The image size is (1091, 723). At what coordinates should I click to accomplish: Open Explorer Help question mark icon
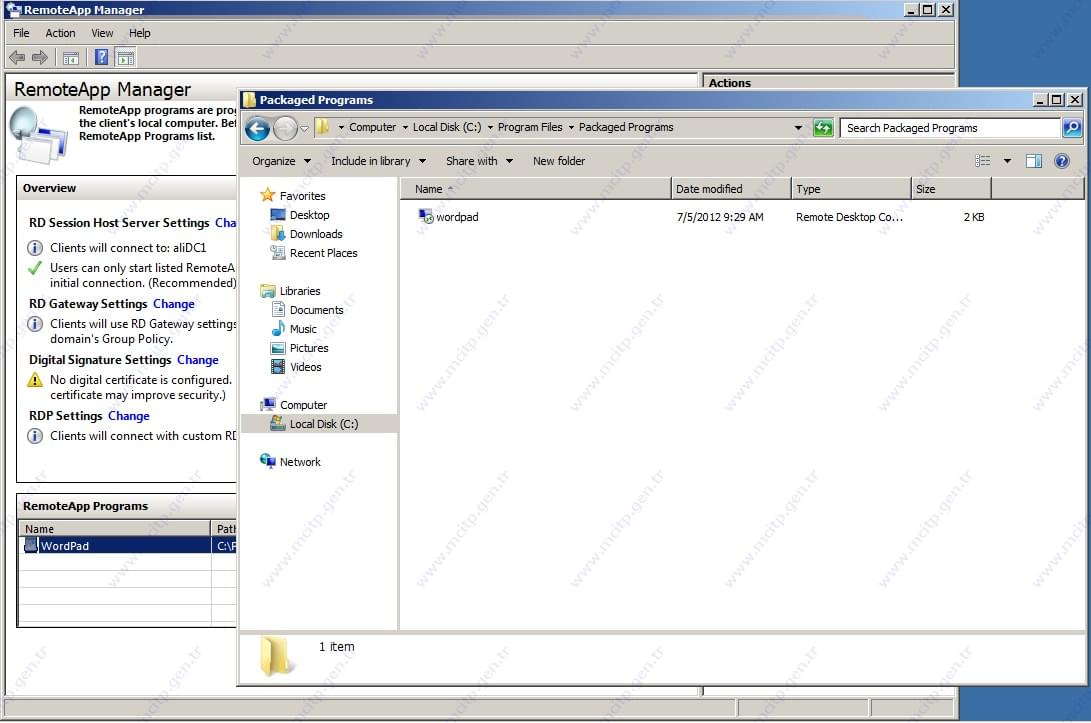(1062, 161)
